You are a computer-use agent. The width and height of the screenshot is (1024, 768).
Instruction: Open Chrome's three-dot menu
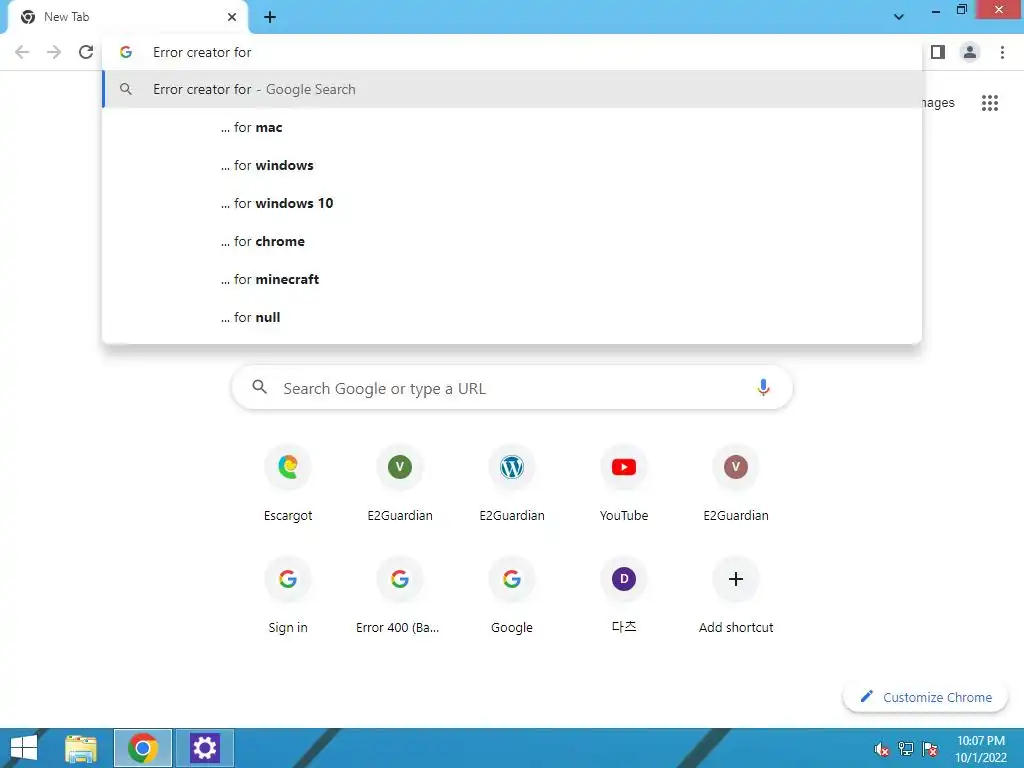point(1002,52)
